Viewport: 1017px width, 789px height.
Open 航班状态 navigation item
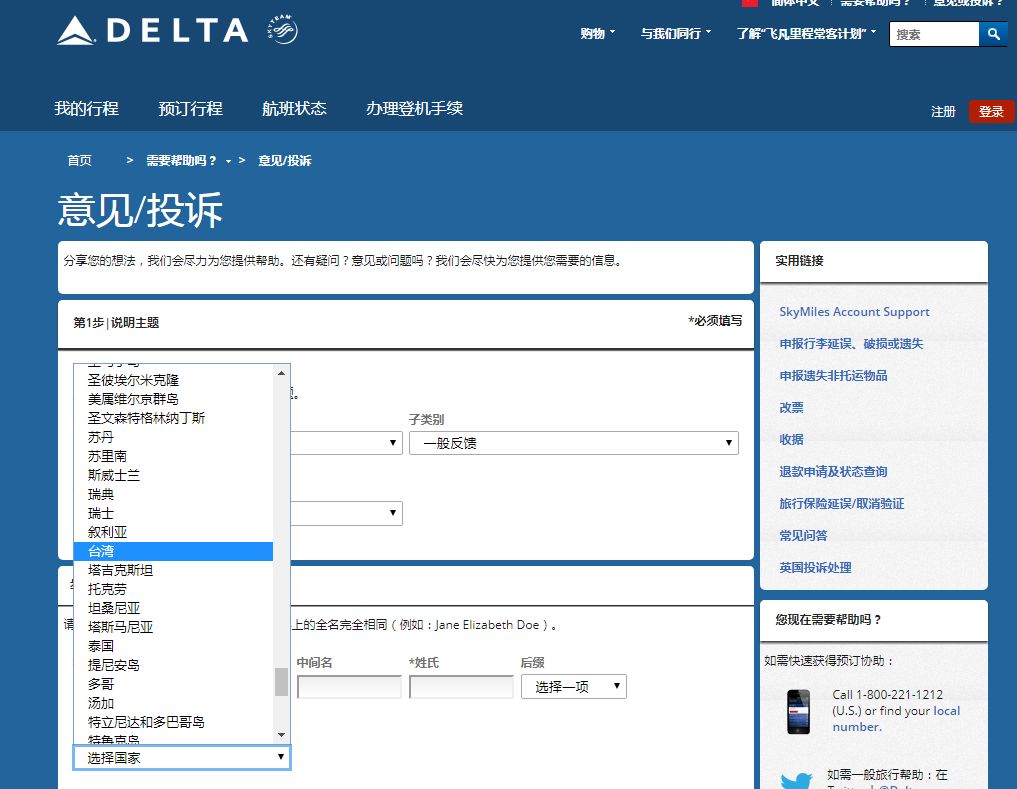pos(294,108)
